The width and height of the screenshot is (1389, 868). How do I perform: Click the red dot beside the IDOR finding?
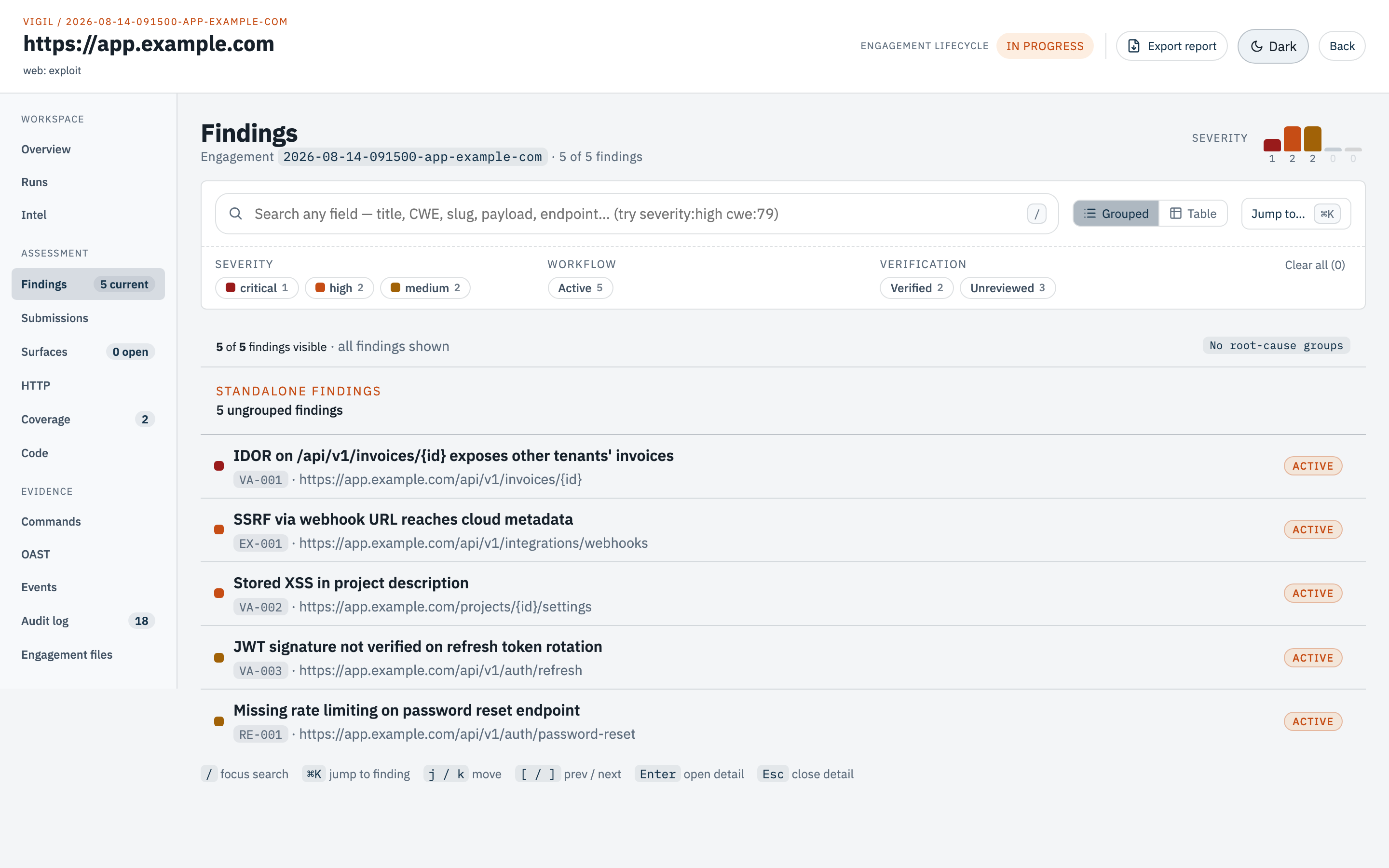coord(218,465)
